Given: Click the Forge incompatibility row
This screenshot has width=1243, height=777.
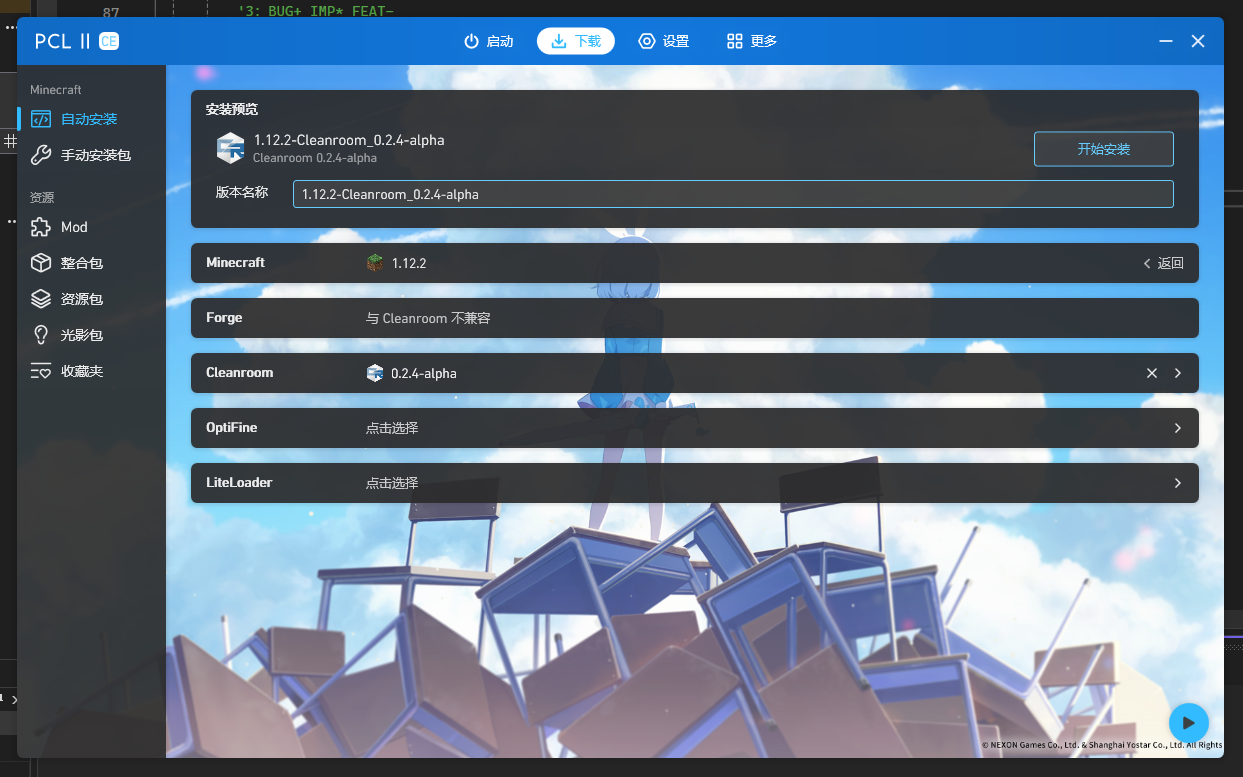Looking at the screenshot, I should click(x=694, y=318).
